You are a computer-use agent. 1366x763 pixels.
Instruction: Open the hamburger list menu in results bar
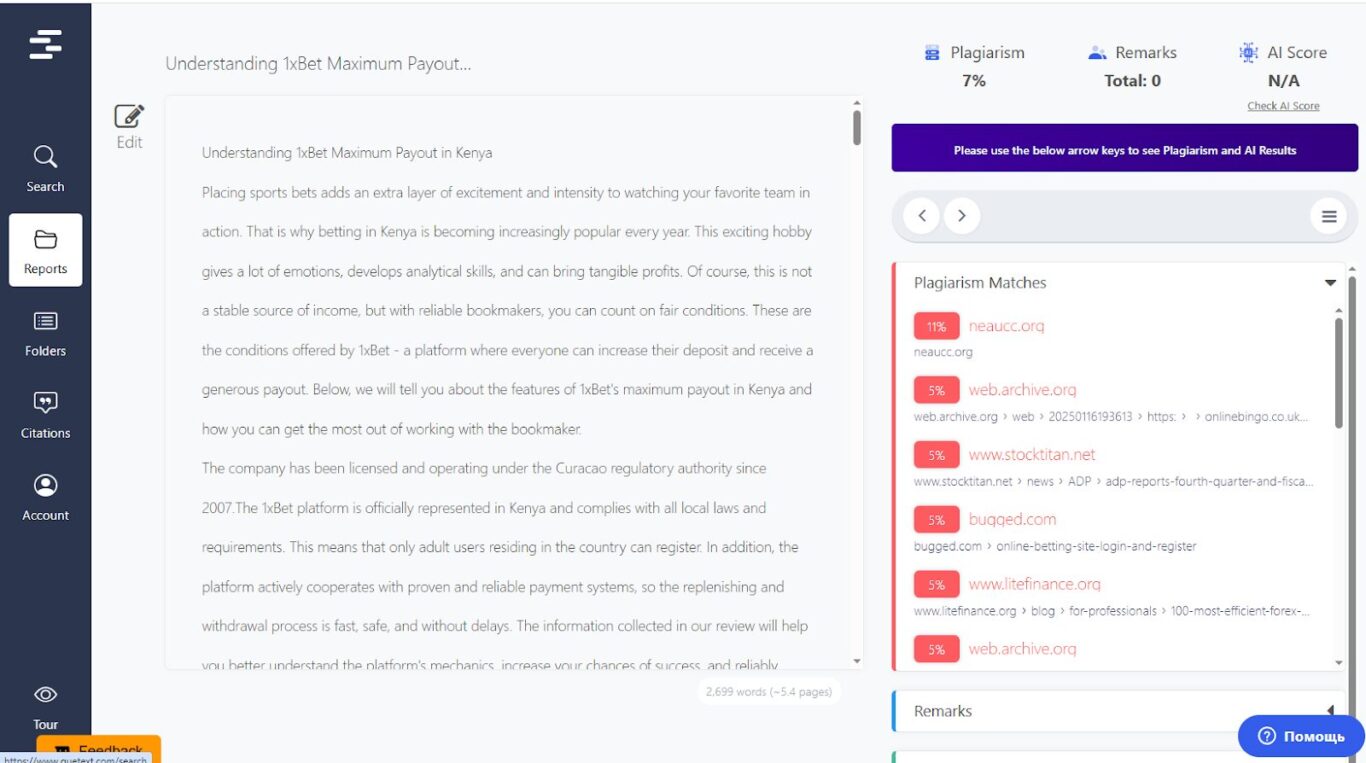click(1329, 216)
